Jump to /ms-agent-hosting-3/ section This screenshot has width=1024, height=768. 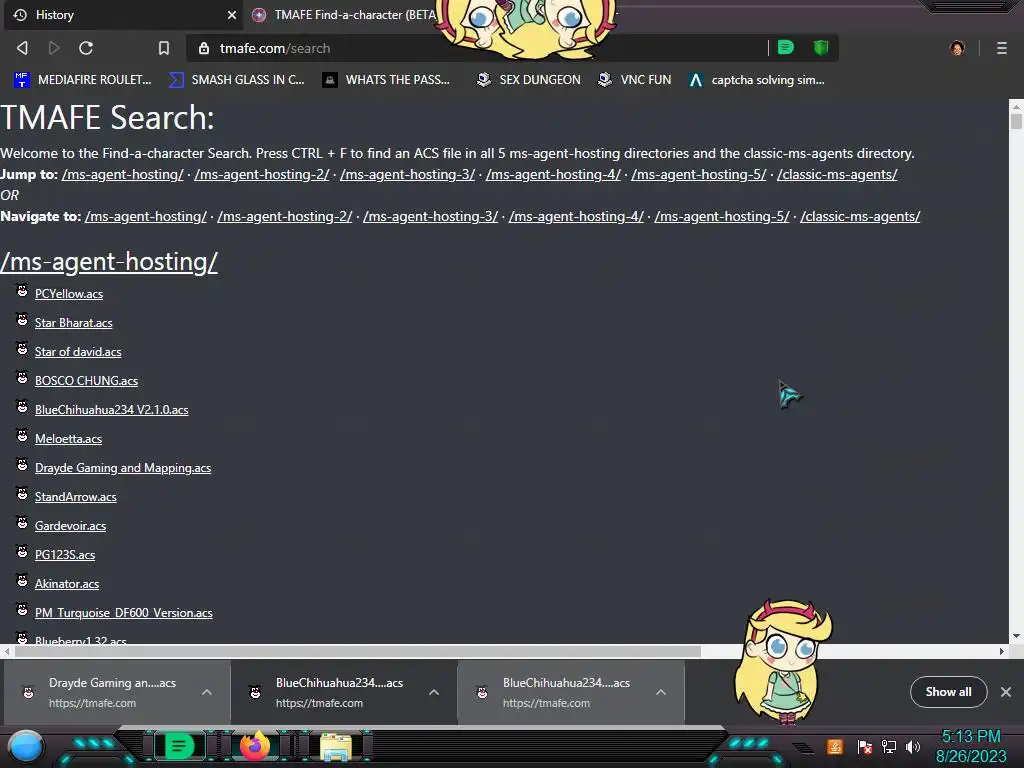408,174
